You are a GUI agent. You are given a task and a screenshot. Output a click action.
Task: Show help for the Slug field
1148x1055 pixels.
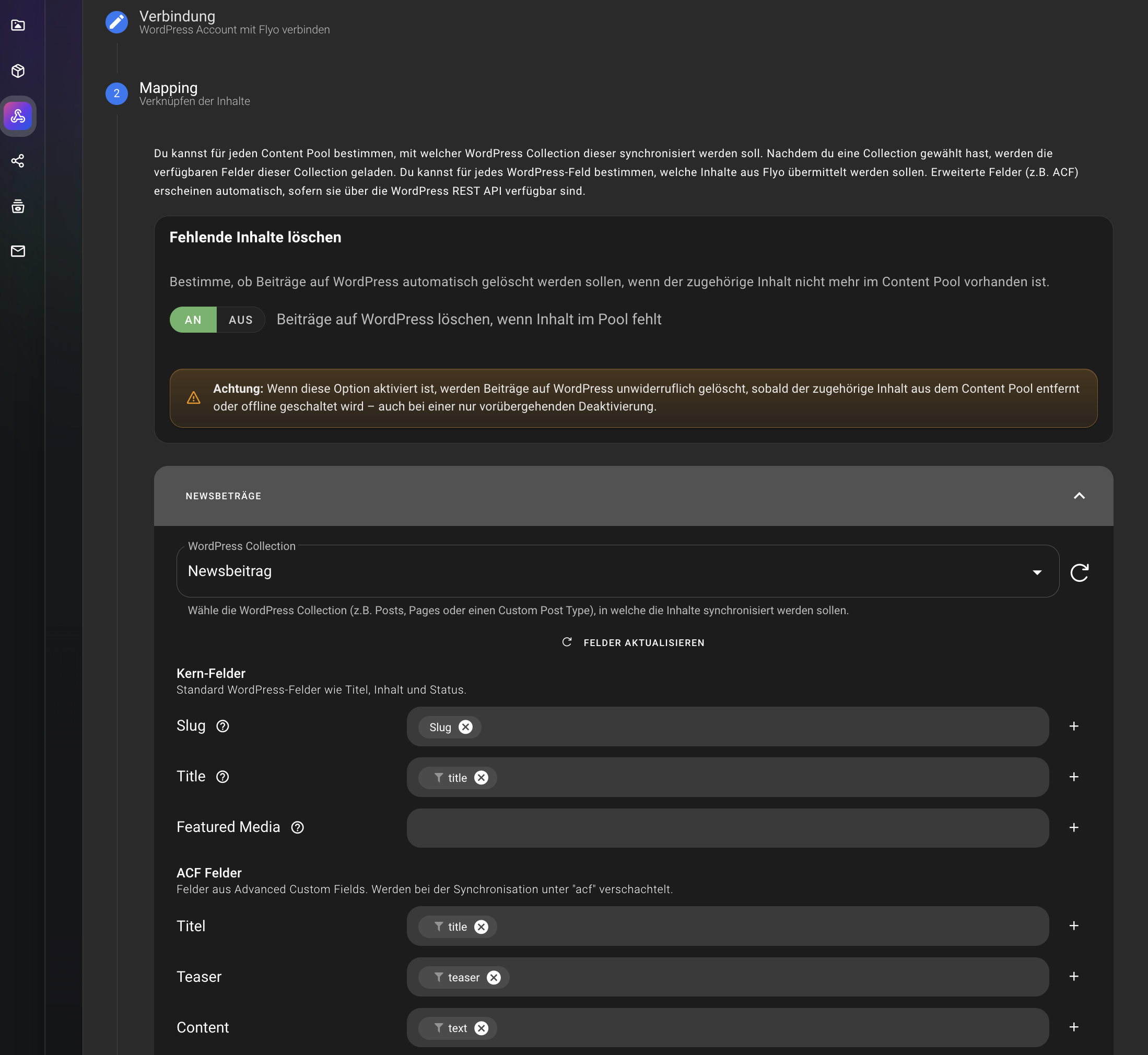(x=222, y=726)
